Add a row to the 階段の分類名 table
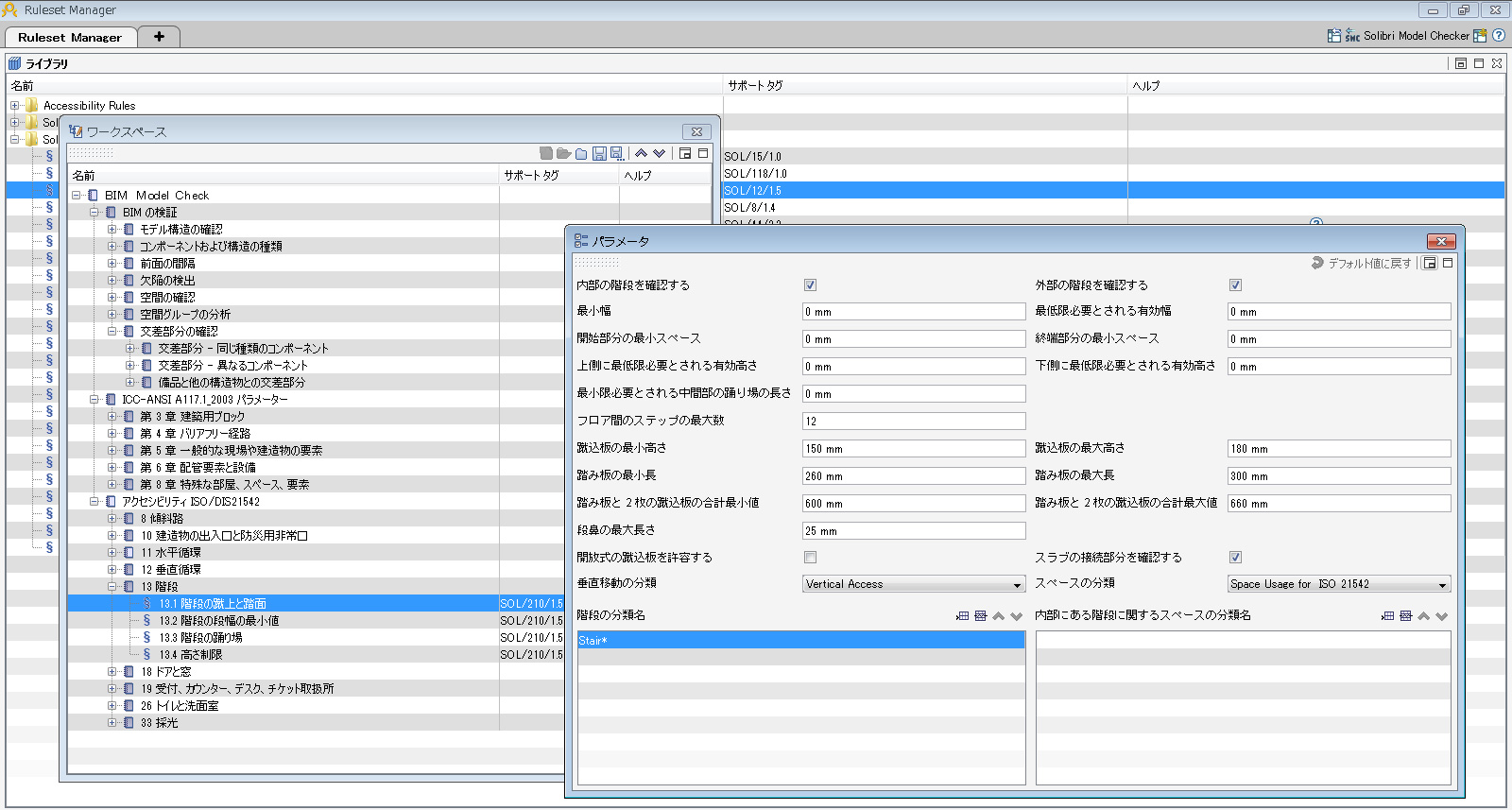Viewport: 1512px width, 810px height. pos(963,616)
